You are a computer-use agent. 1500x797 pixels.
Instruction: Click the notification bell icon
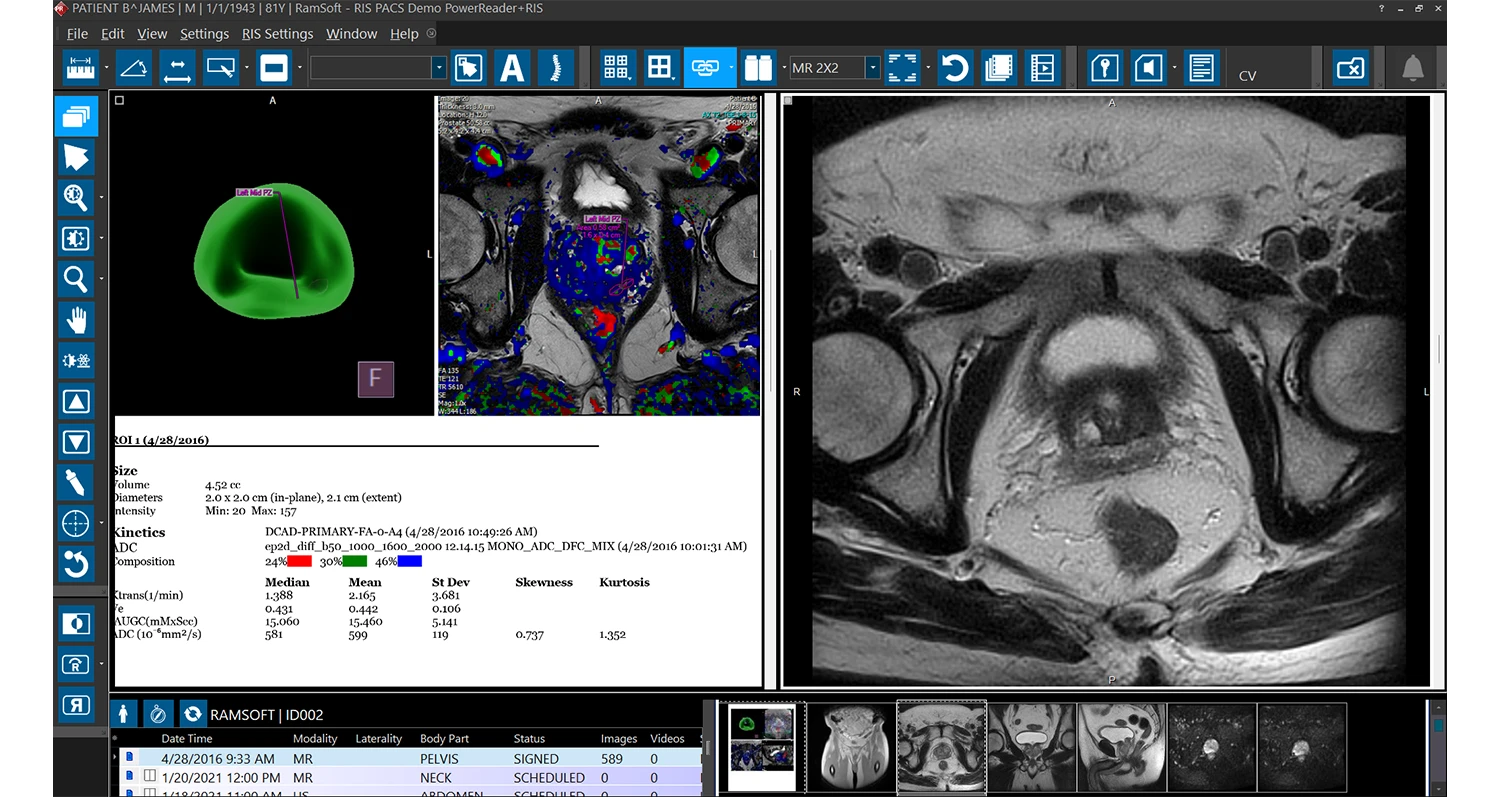point(1412,68)
